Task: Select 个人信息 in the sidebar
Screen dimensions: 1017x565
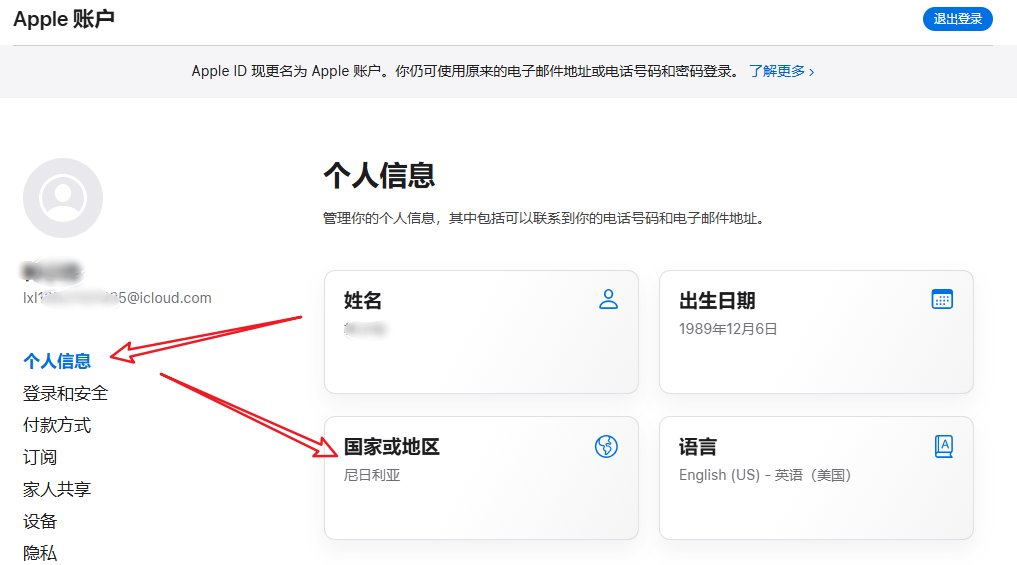Action: pyautogui.click(x=57, y=361)
